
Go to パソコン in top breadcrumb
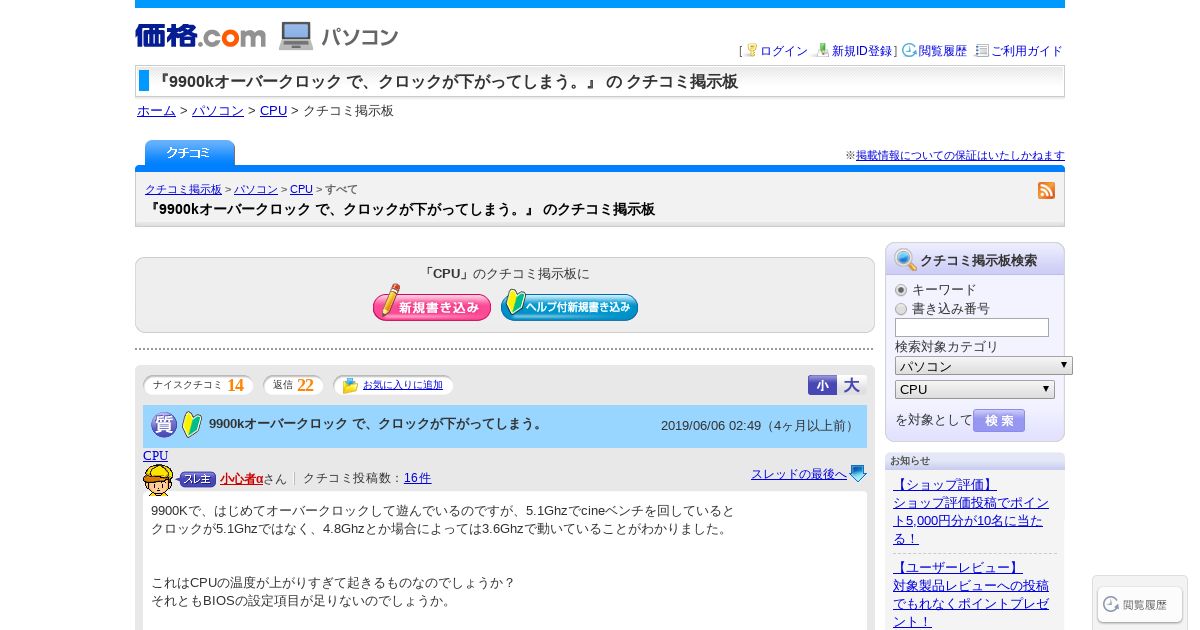click(x=218, y=111)
